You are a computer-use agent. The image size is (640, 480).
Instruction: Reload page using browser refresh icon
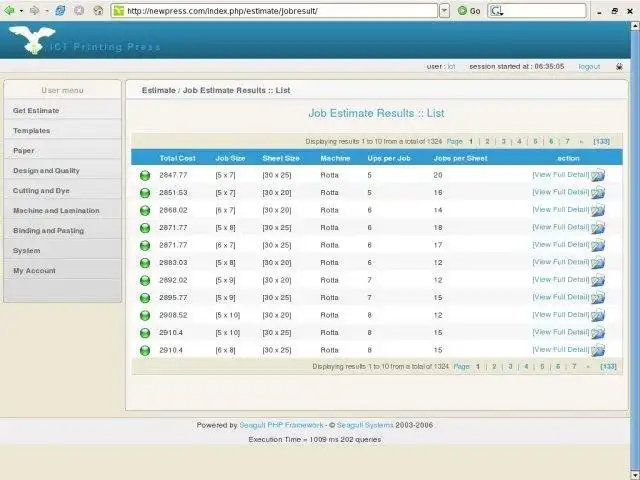[60, 11]
